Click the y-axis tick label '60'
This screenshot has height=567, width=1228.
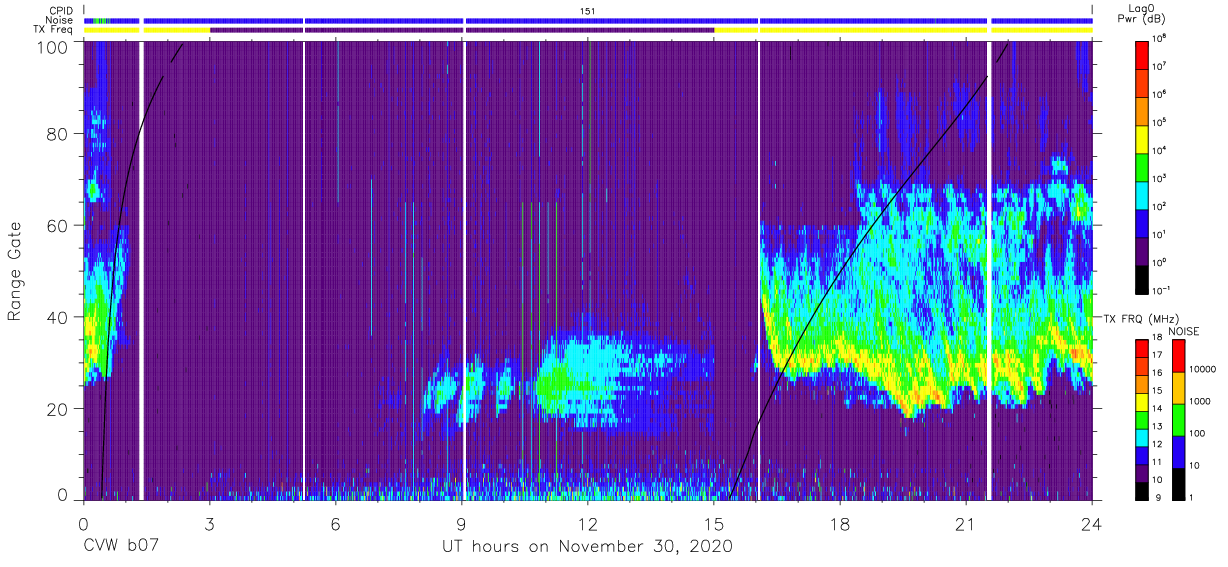coord(59,226)
